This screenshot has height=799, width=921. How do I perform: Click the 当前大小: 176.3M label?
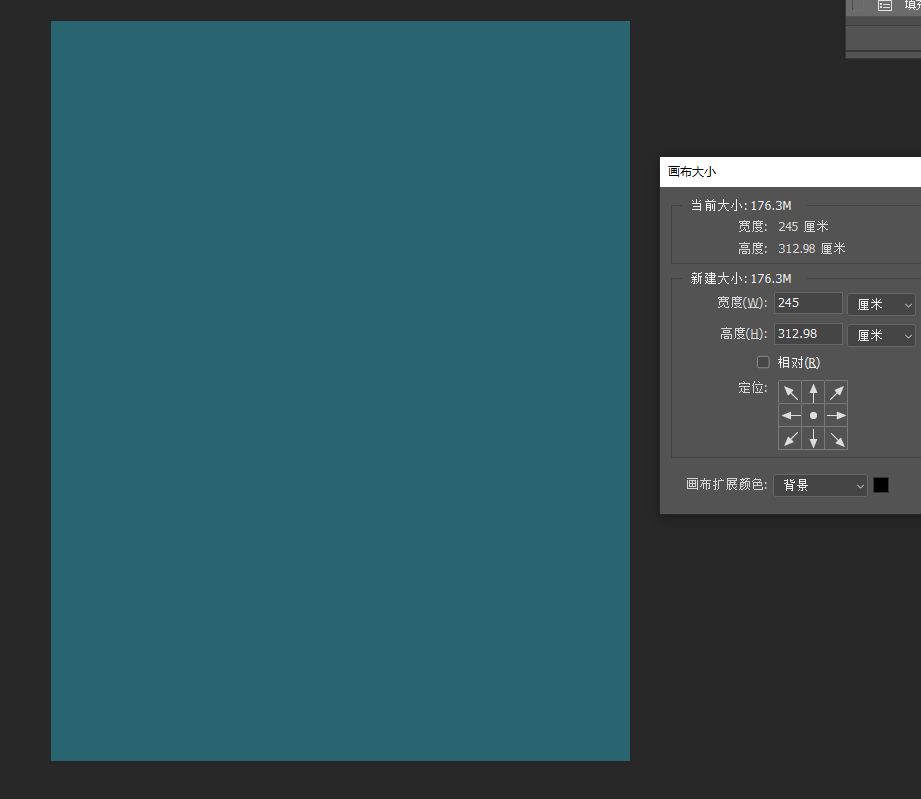coord(741,206)
